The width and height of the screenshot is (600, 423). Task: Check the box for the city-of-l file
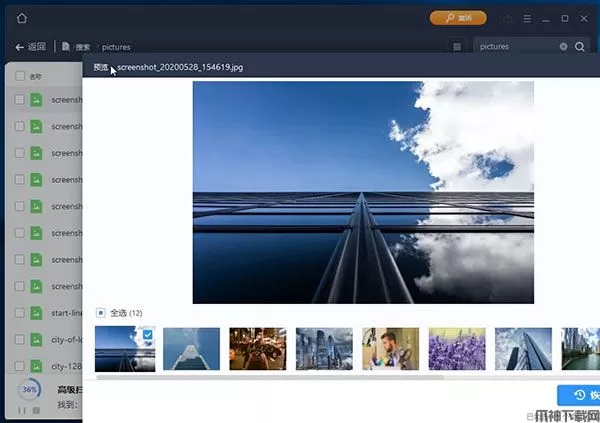pos(20,340)
